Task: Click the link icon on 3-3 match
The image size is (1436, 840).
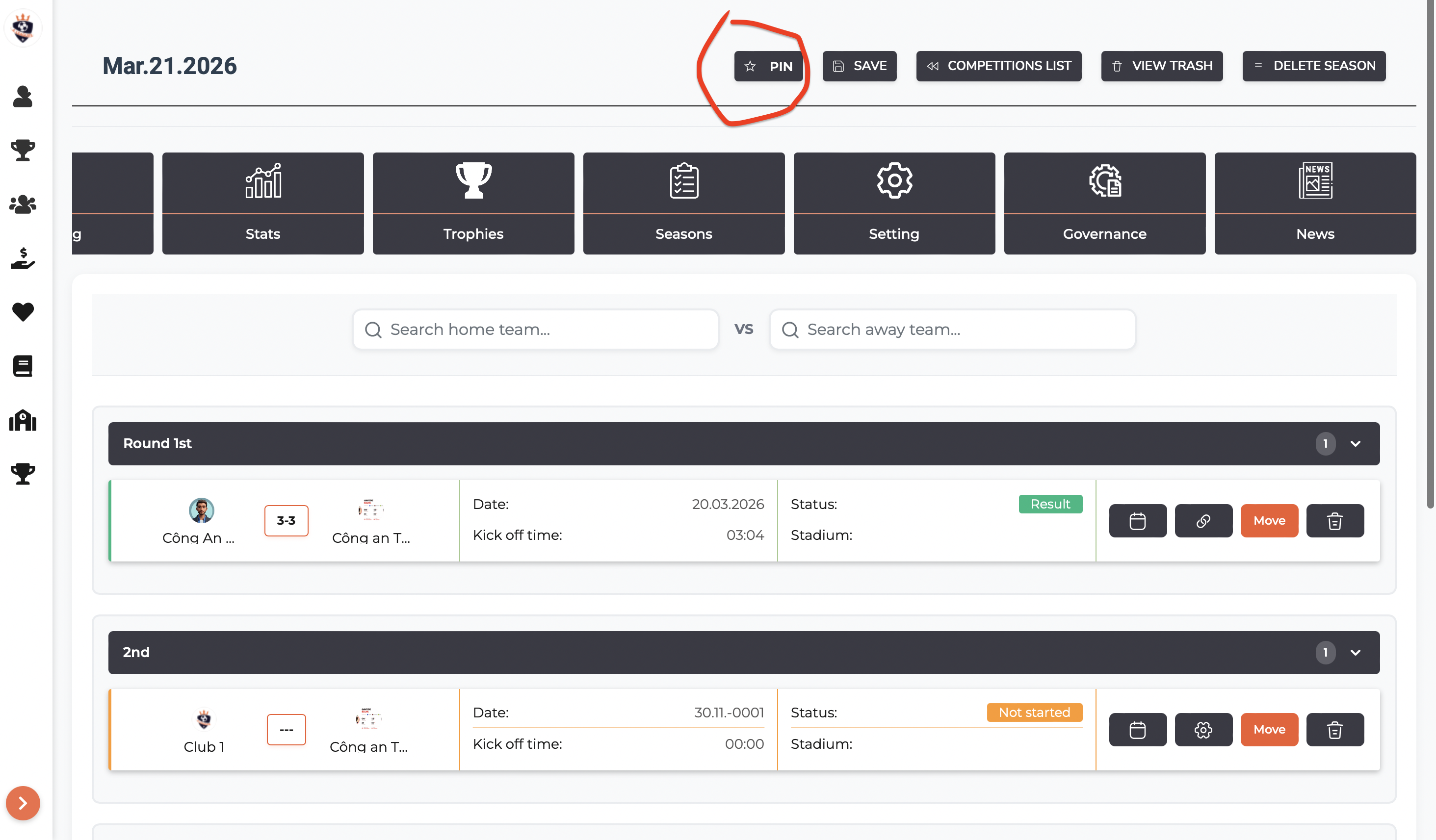Action: tap(1203, 520)
